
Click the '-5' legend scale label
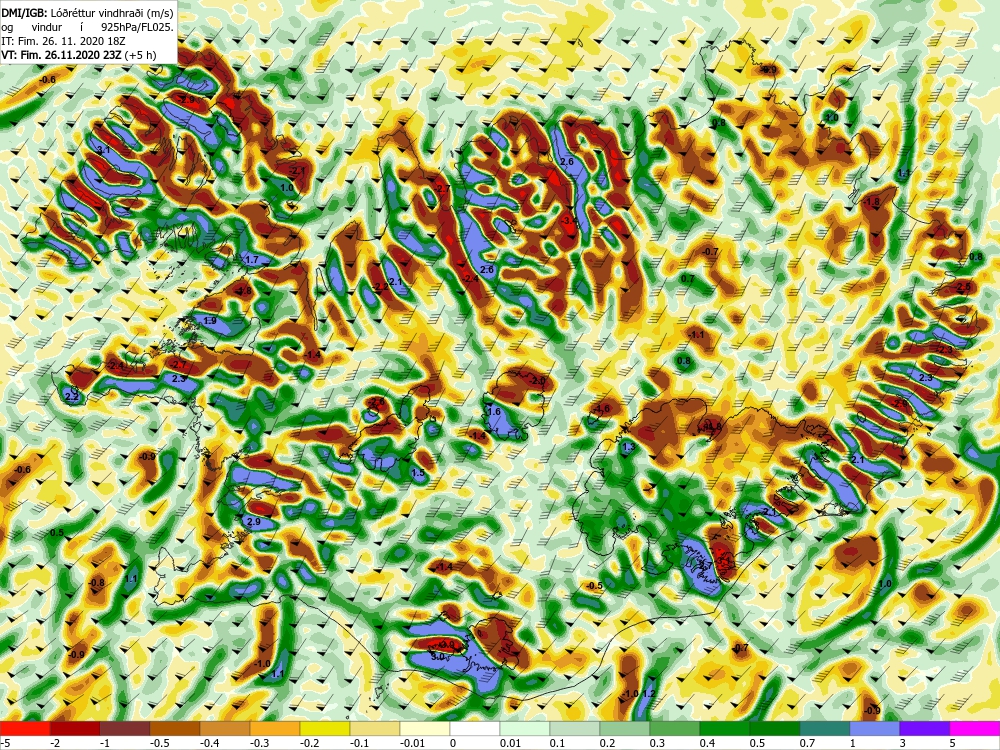(6, 743)
